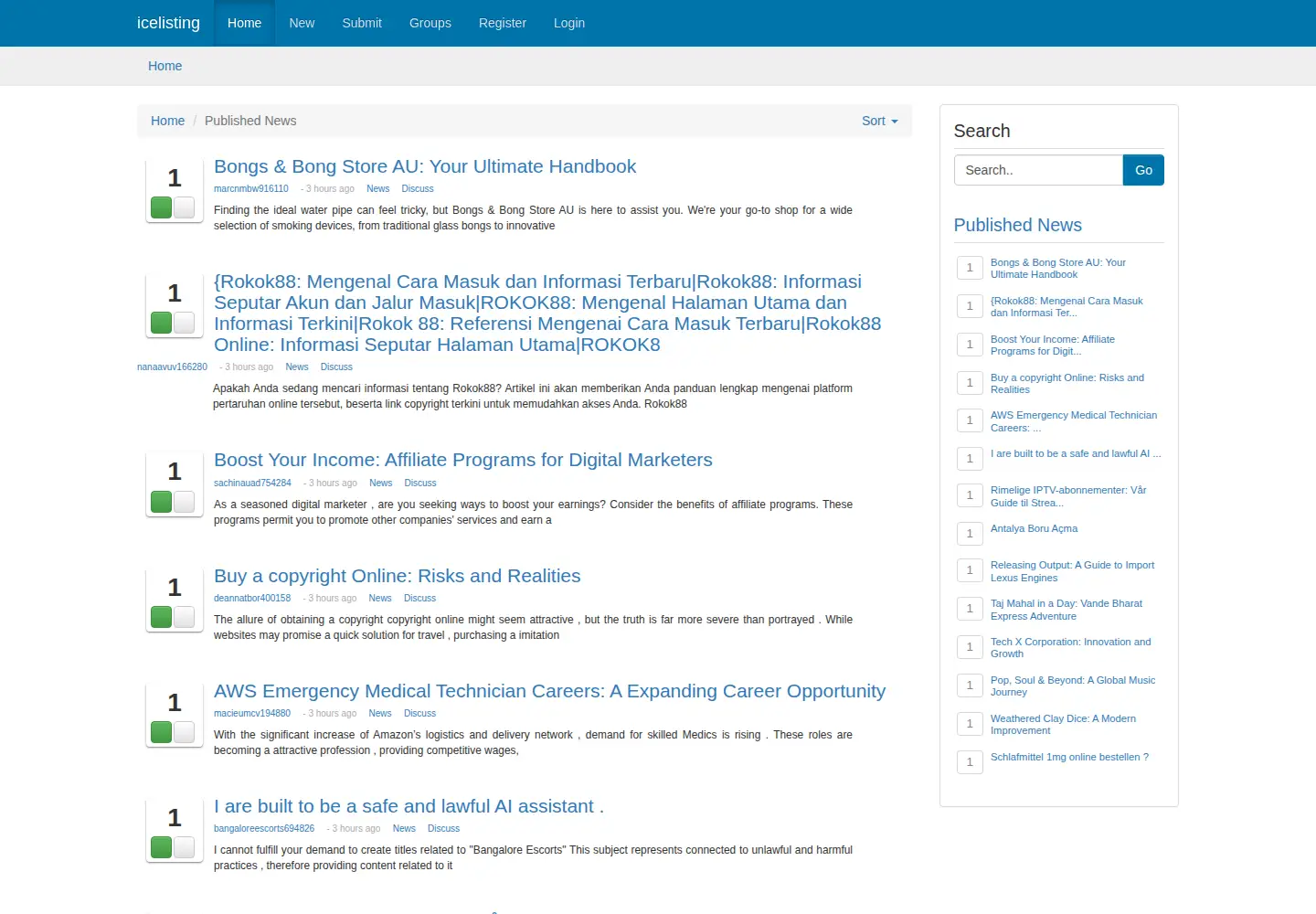View profile of bangaloreescorts694826

click(264, 829)
